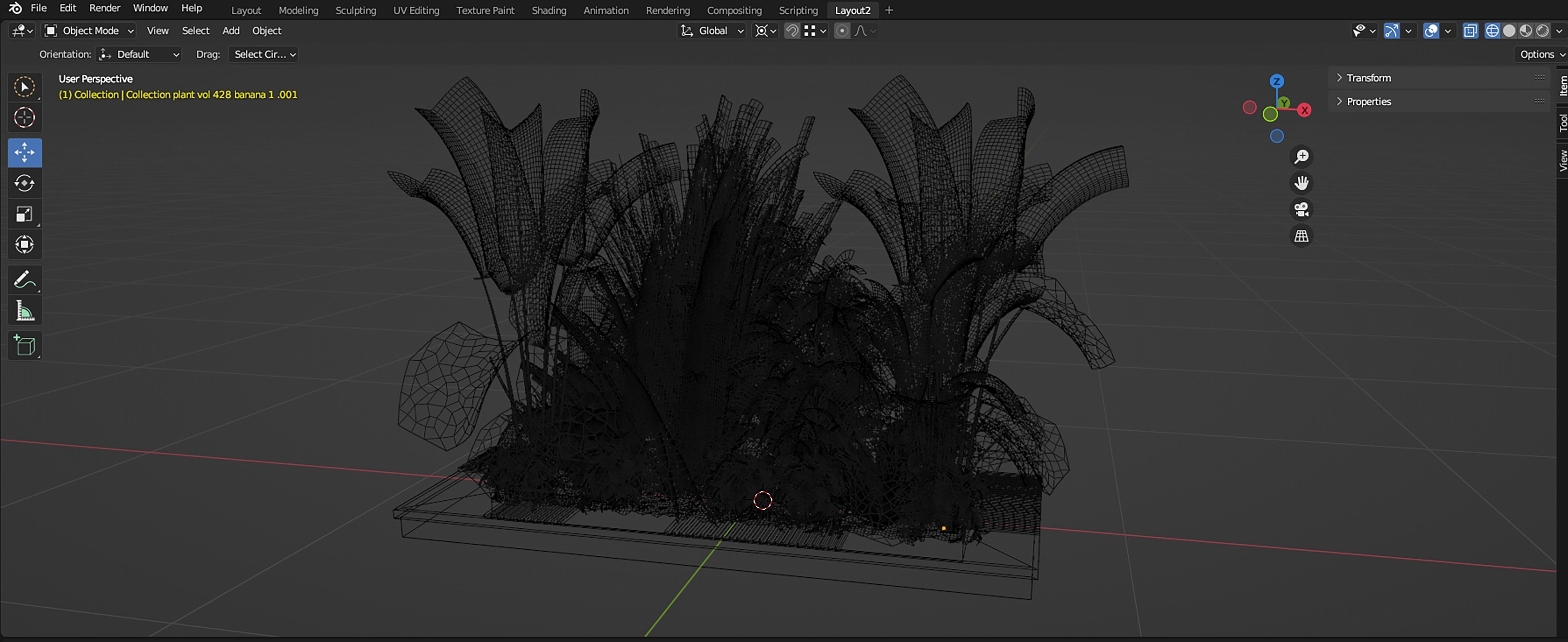Activate the Transform tool
Image resolution: width=1568 pixels, height=642 pixels.
(24, 245)
